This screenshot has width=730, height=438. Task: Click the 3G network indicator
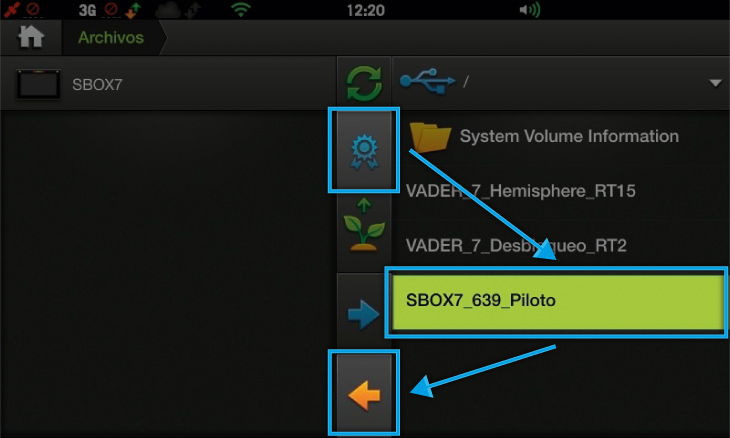[87, 10]
